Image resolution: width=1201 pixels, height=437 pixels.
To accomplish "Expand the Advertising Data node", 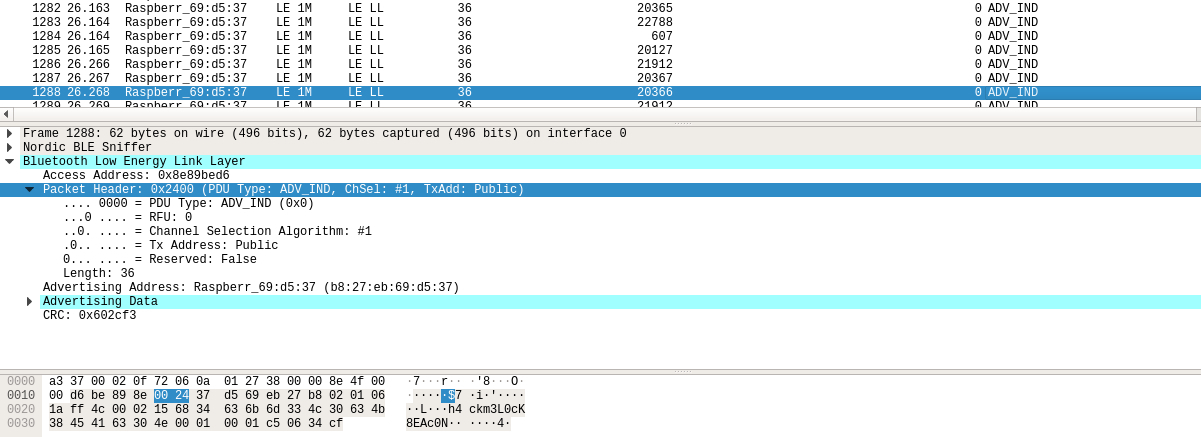I will point(29,302).
